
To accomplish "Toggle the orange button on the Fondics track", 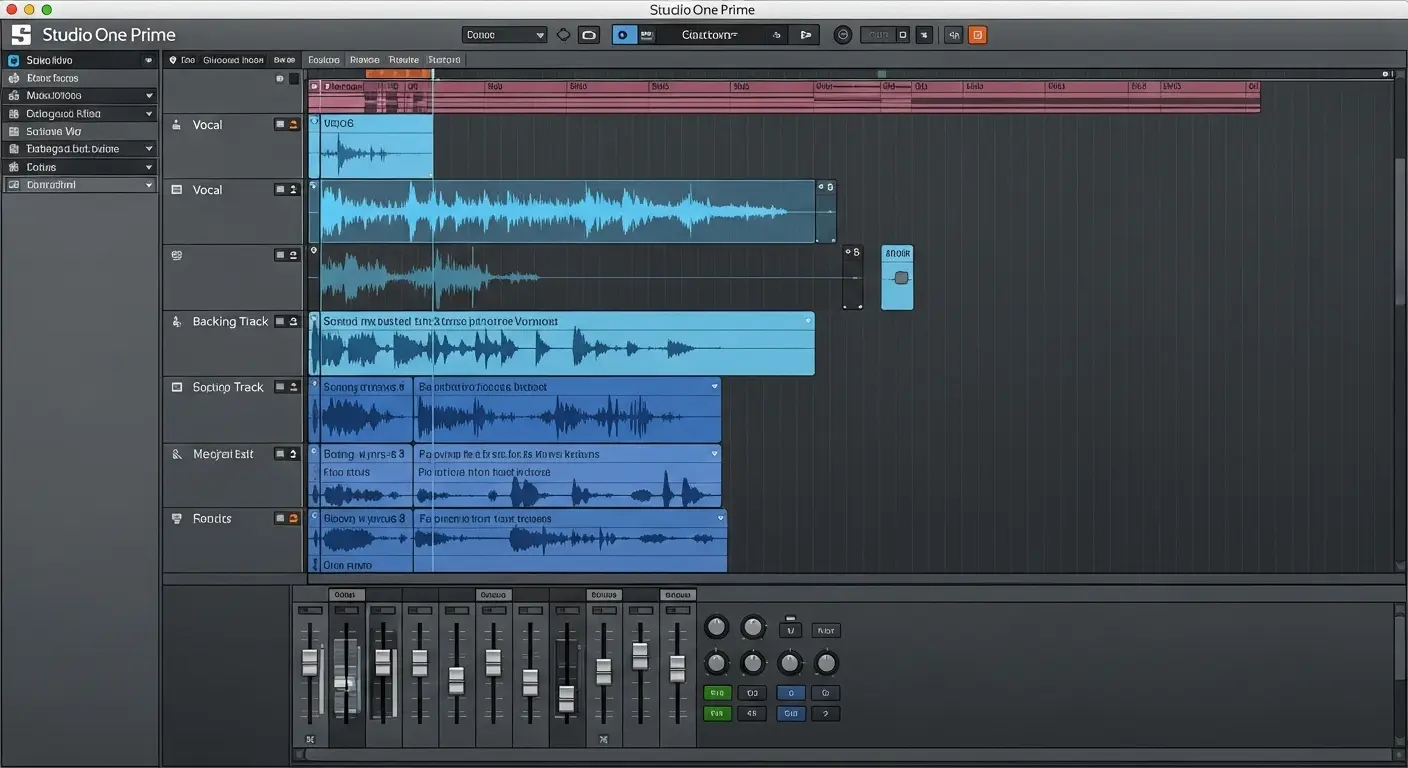I will (294, 519).
